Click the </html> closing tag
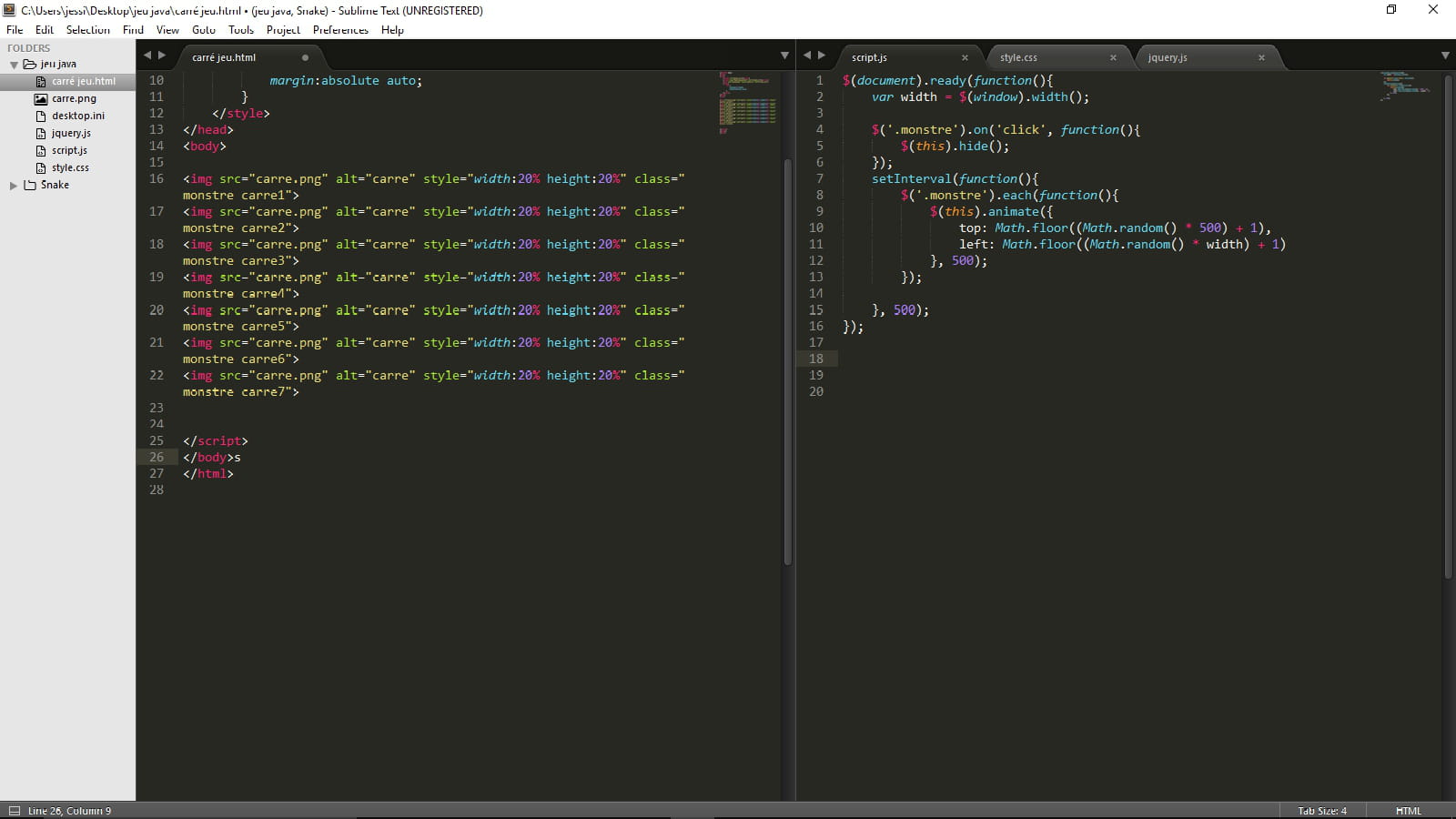Screen dimensions: 1456x819 (208, 473)
